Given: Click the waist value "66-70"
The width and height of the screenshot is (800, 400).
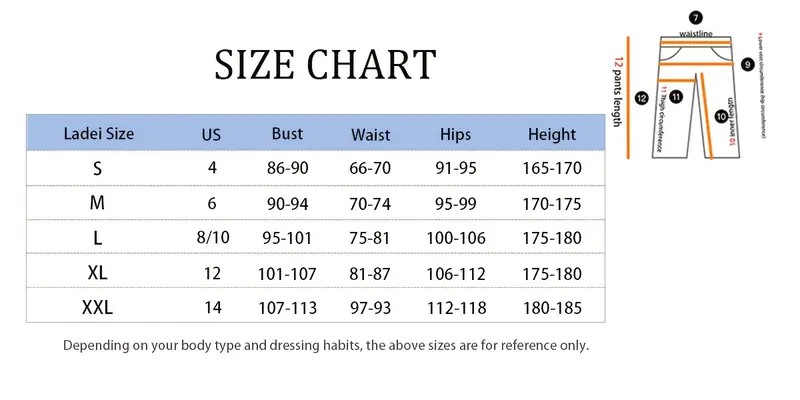Looking at the screenshot, I should pyautogui.click(x=370, y=168).
